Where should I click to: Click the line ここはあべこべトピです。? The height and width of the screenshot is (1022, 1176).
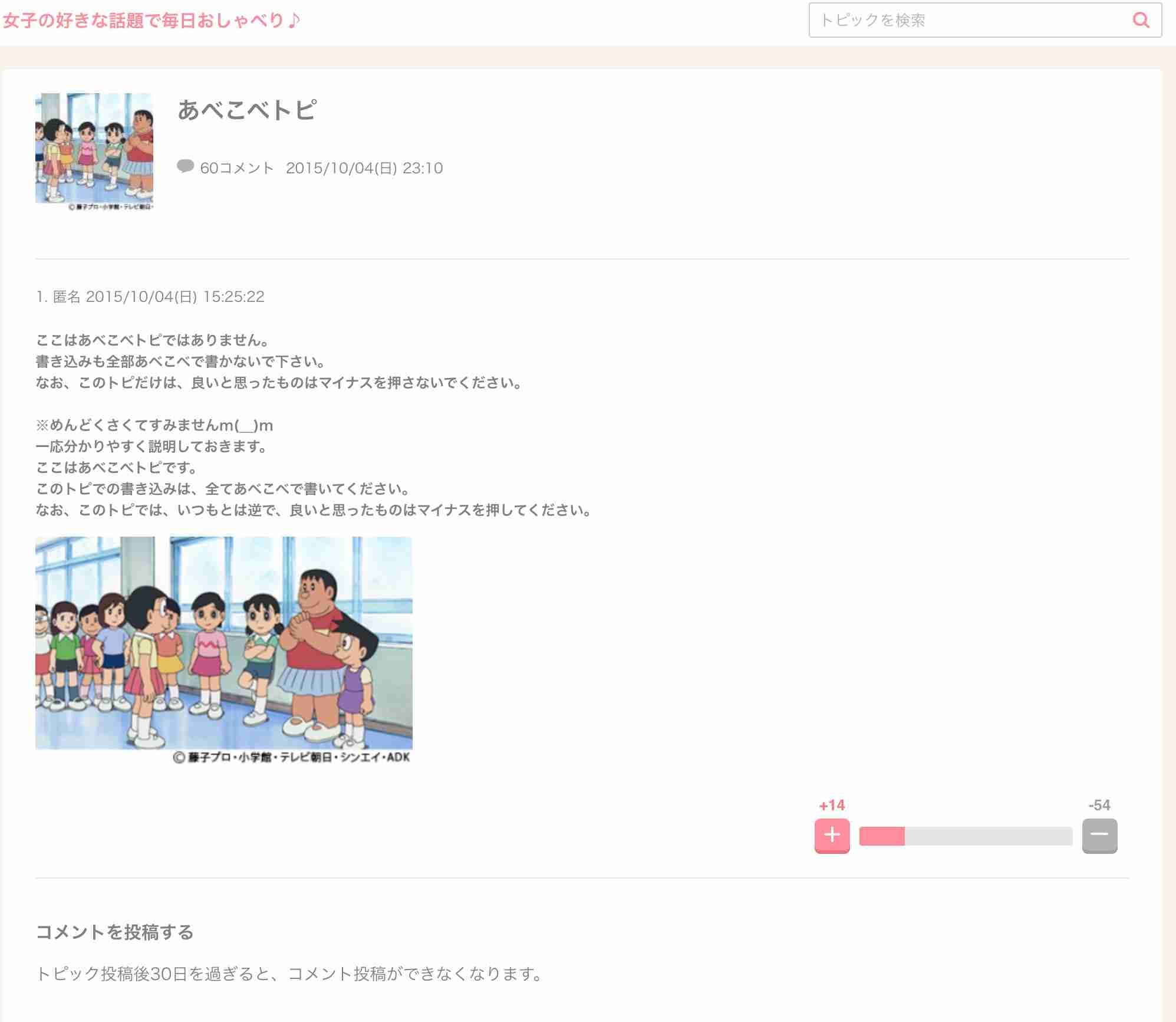pos(117,468)
